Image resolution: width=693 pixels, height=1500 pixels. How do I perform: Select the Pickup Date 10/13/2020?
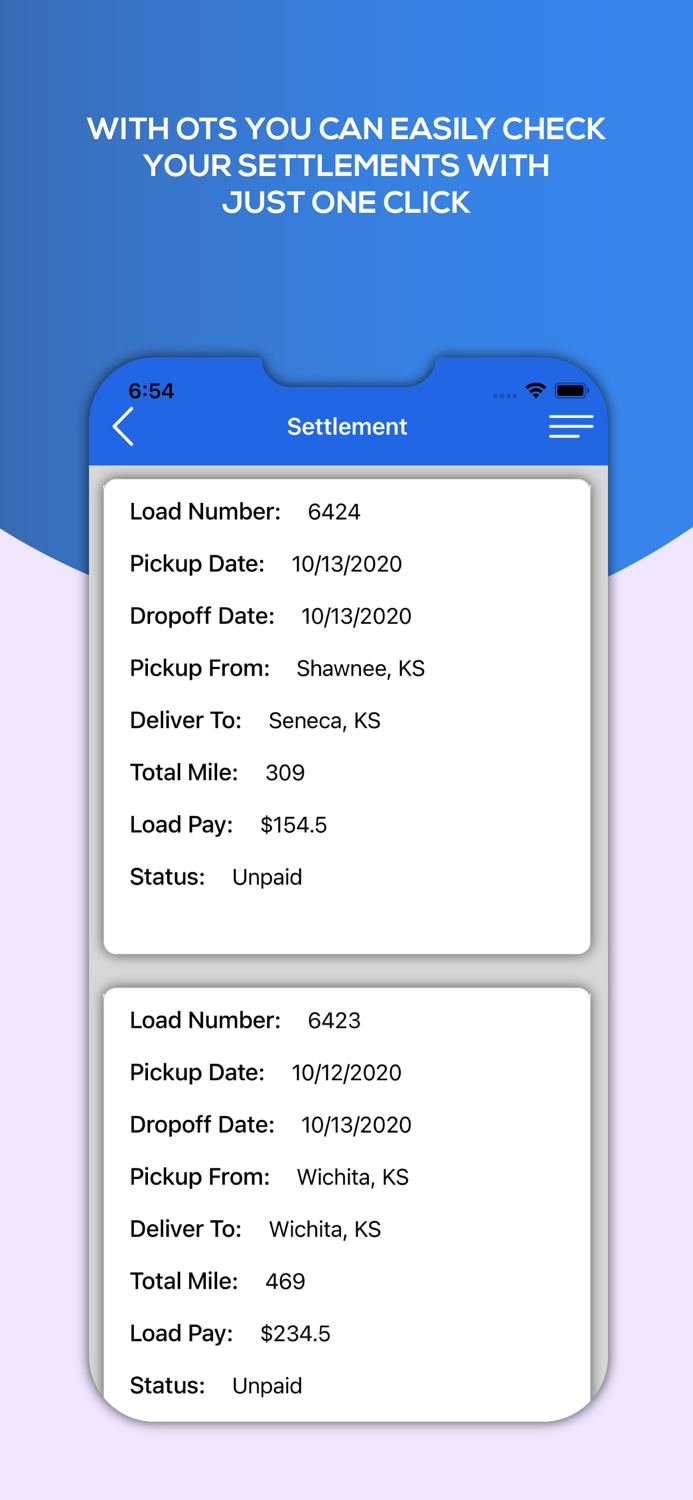coord(346,564)
